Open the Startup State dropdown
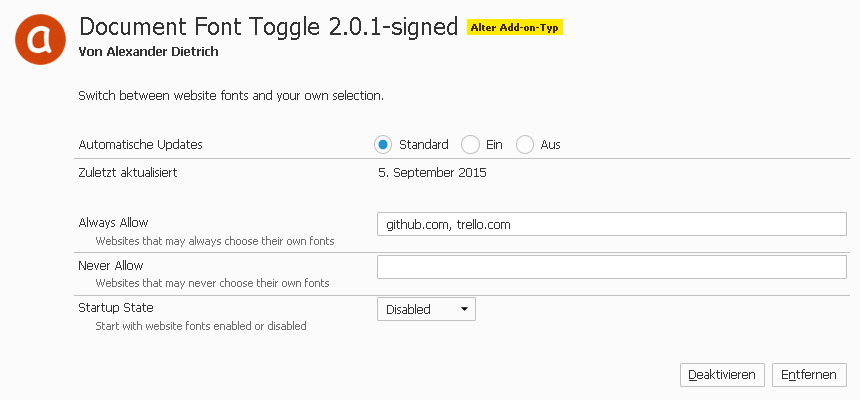 click(x=426, y=309)
